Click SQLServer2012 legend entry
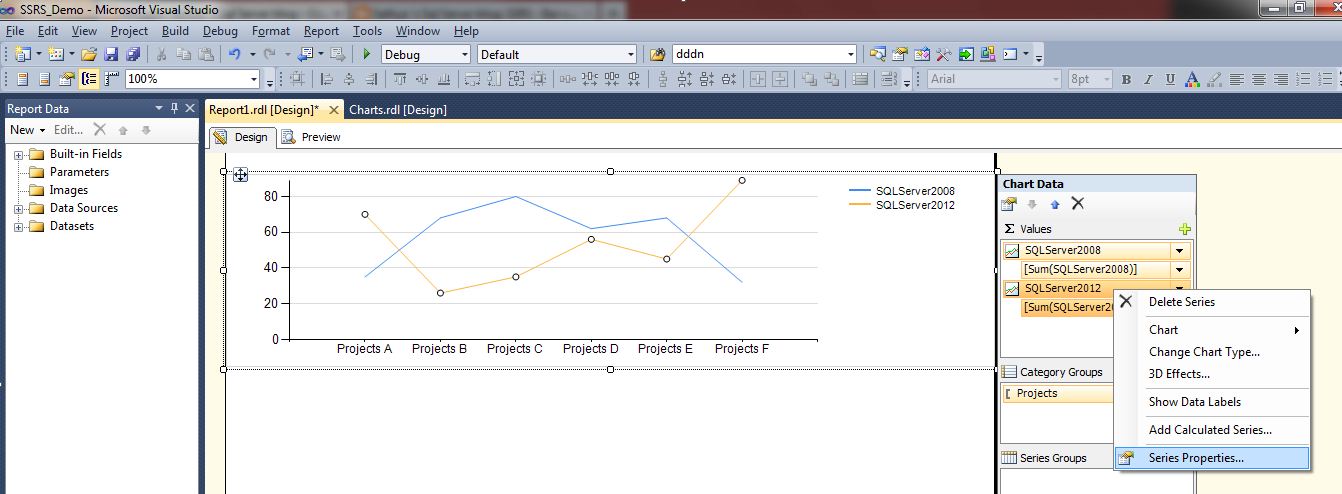The image size is (1342, 494). 902,205
